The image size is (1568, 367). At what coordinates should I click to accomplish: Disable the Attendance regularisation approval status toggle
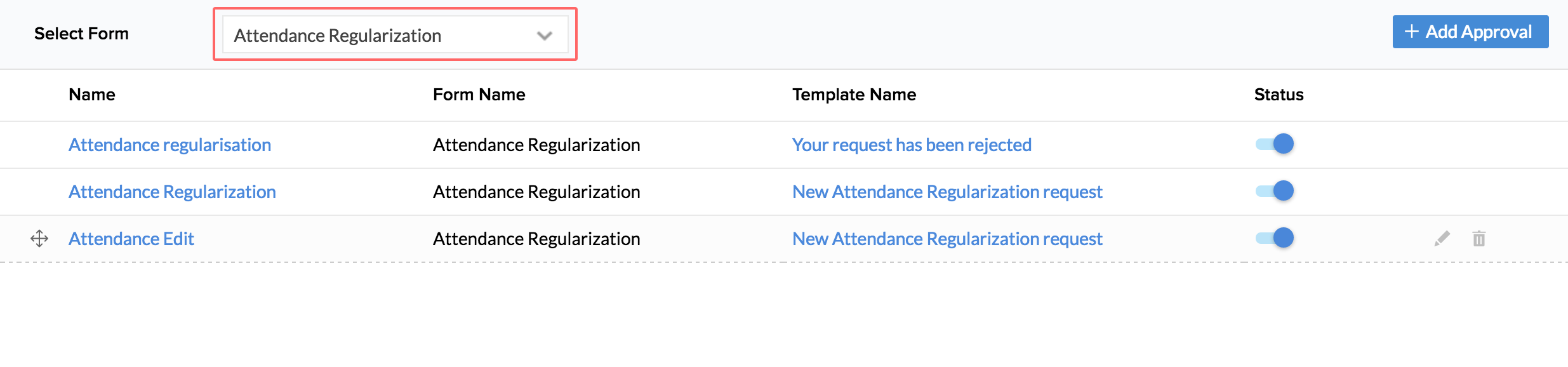1275,144
